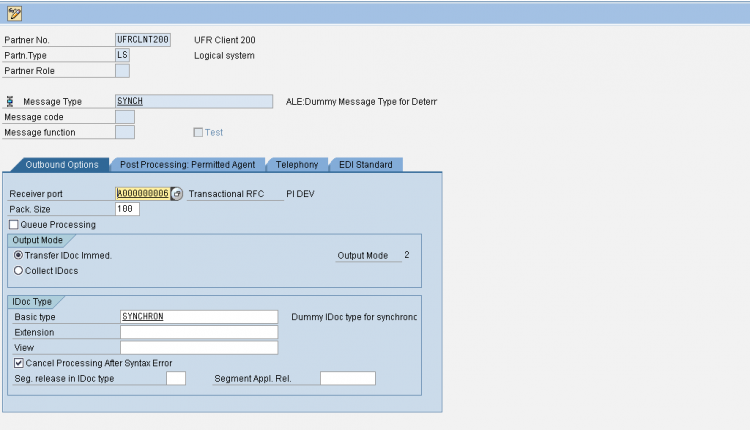This screenshot has width=750, height=430.
Task: Select the Collect IDocs radio button
Action: tap(18, 271)
